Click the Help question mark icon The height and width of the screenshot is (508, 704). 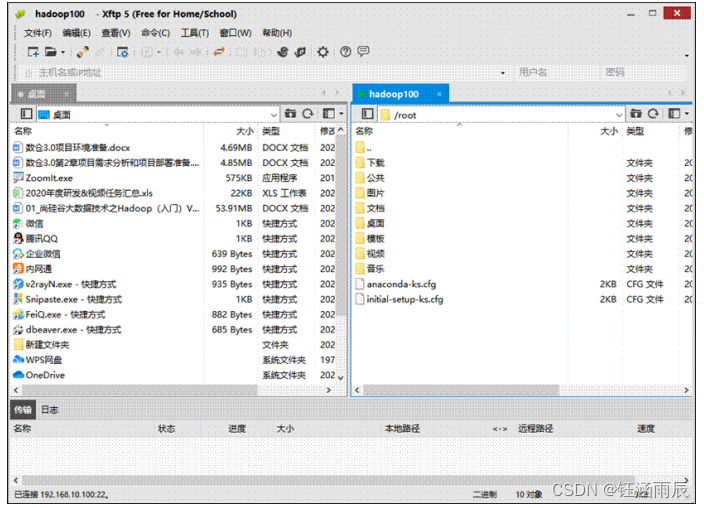tap(345, 52)
